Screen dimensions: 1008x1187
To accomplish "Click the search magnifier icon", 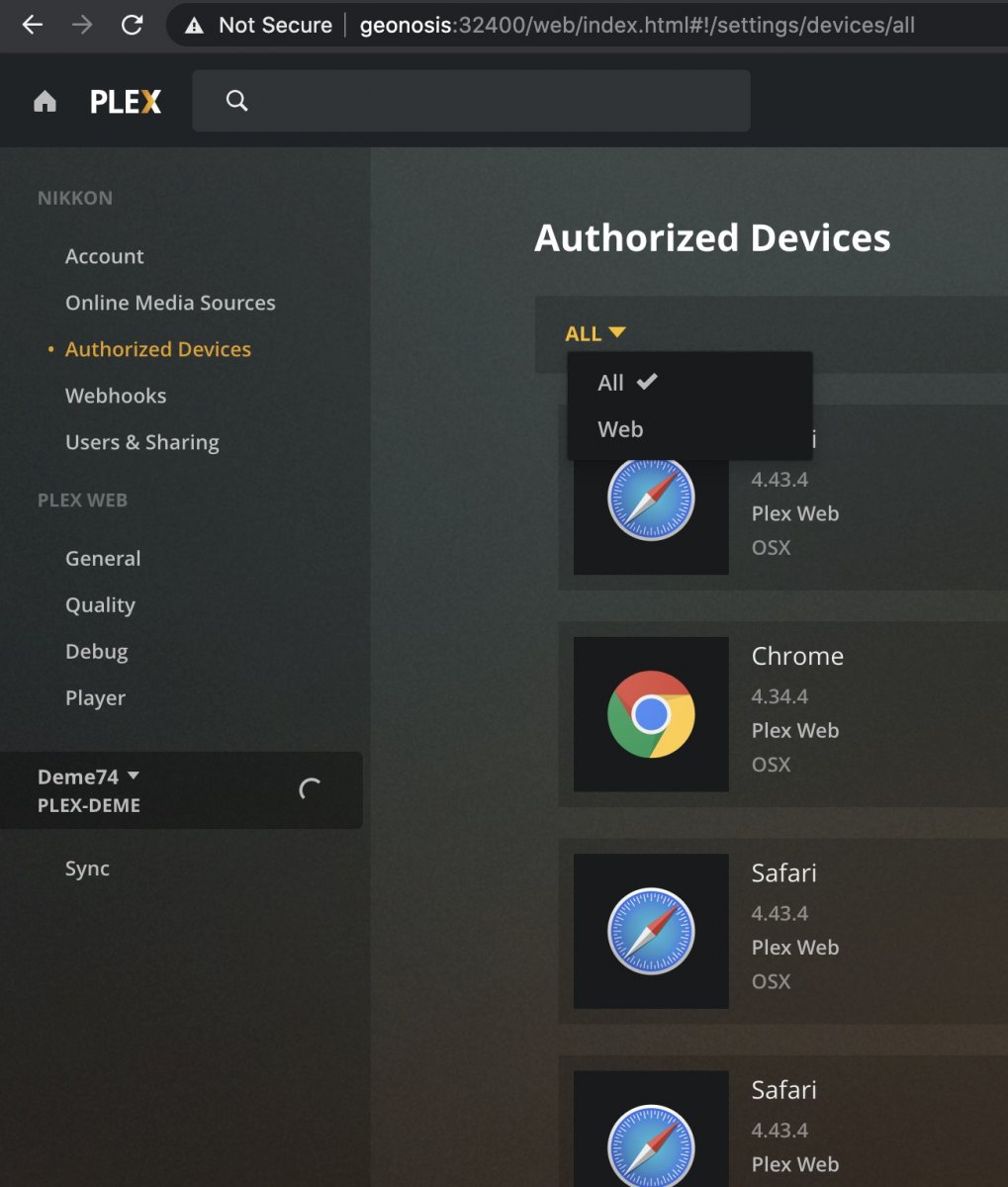I will (x=236, y=101).
